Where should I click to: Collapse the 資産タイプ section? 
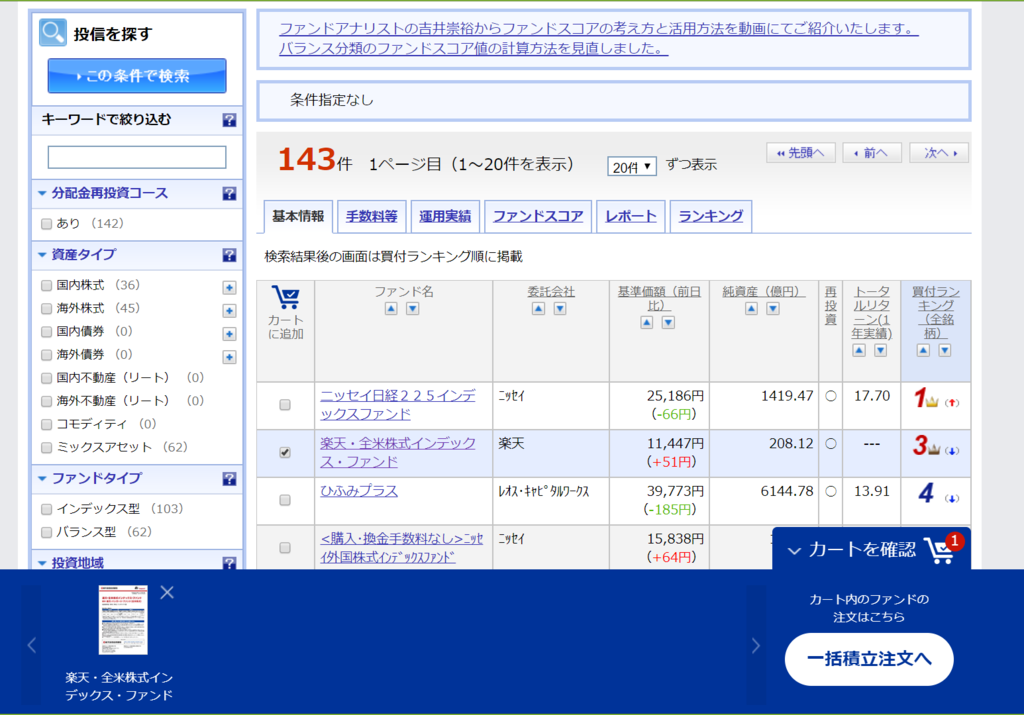coord(42,255)
